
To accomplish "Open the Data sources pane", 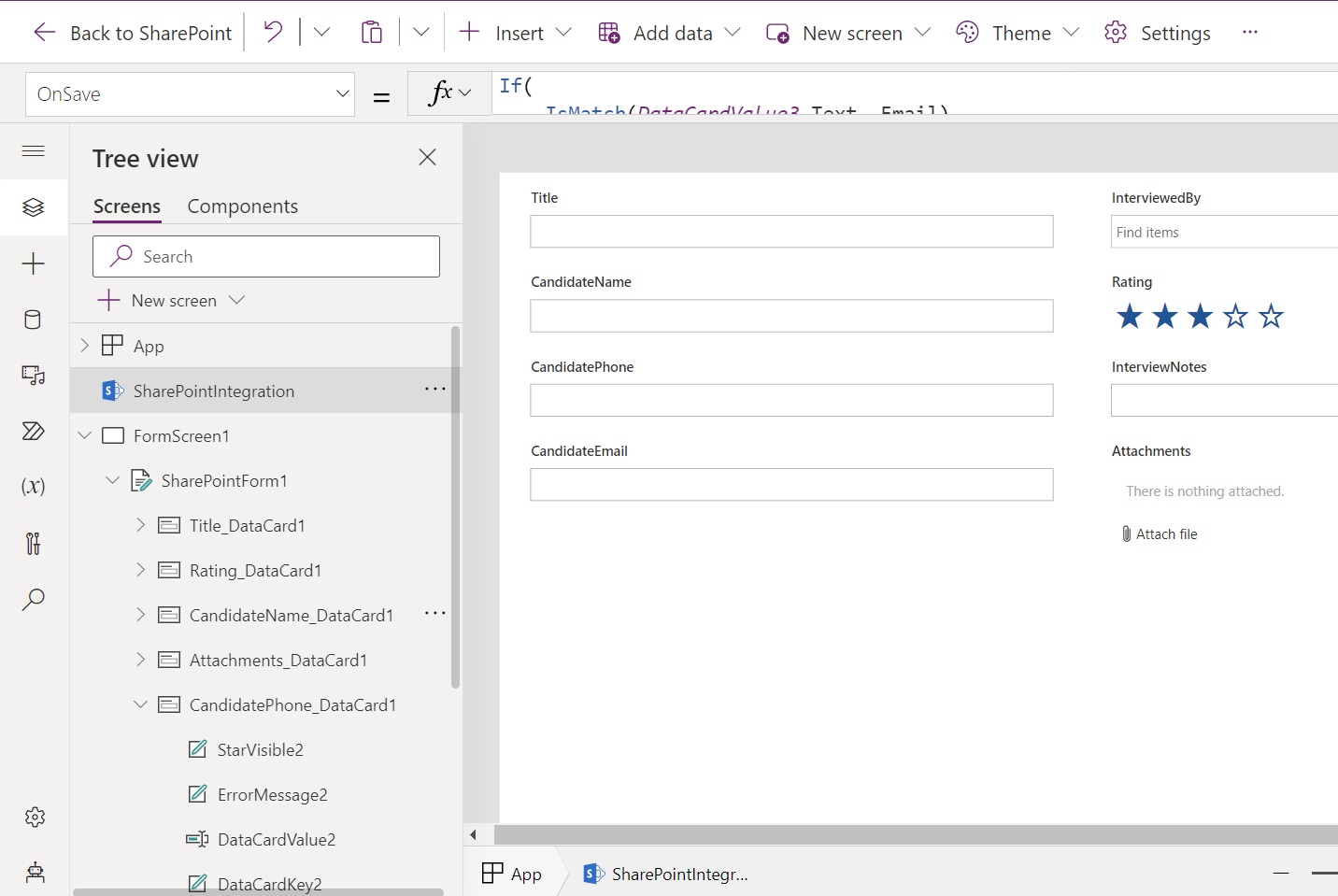I will click(33, 320).
